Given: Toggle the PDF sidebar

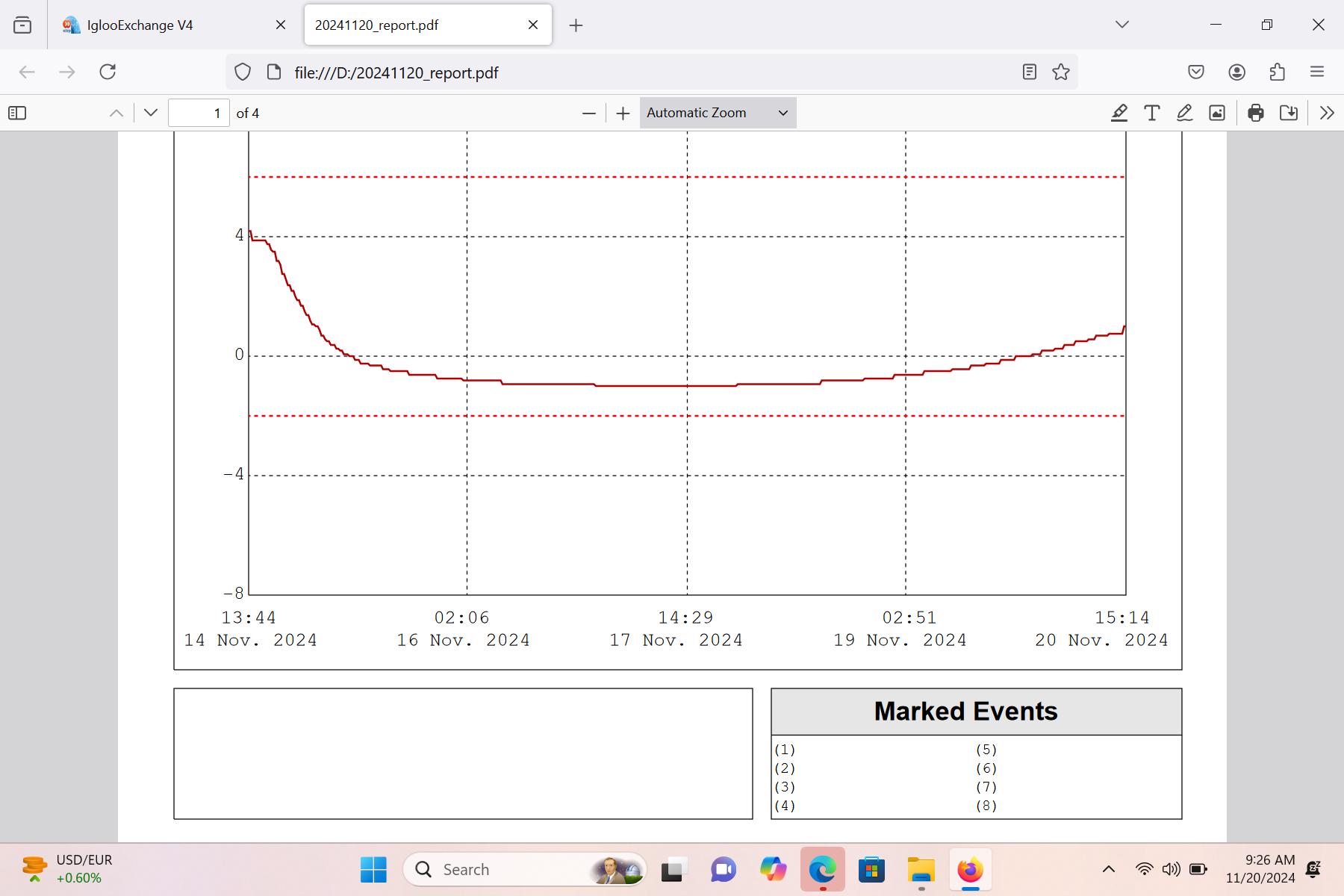Looking at the screenshot, I should pos(17,113).
